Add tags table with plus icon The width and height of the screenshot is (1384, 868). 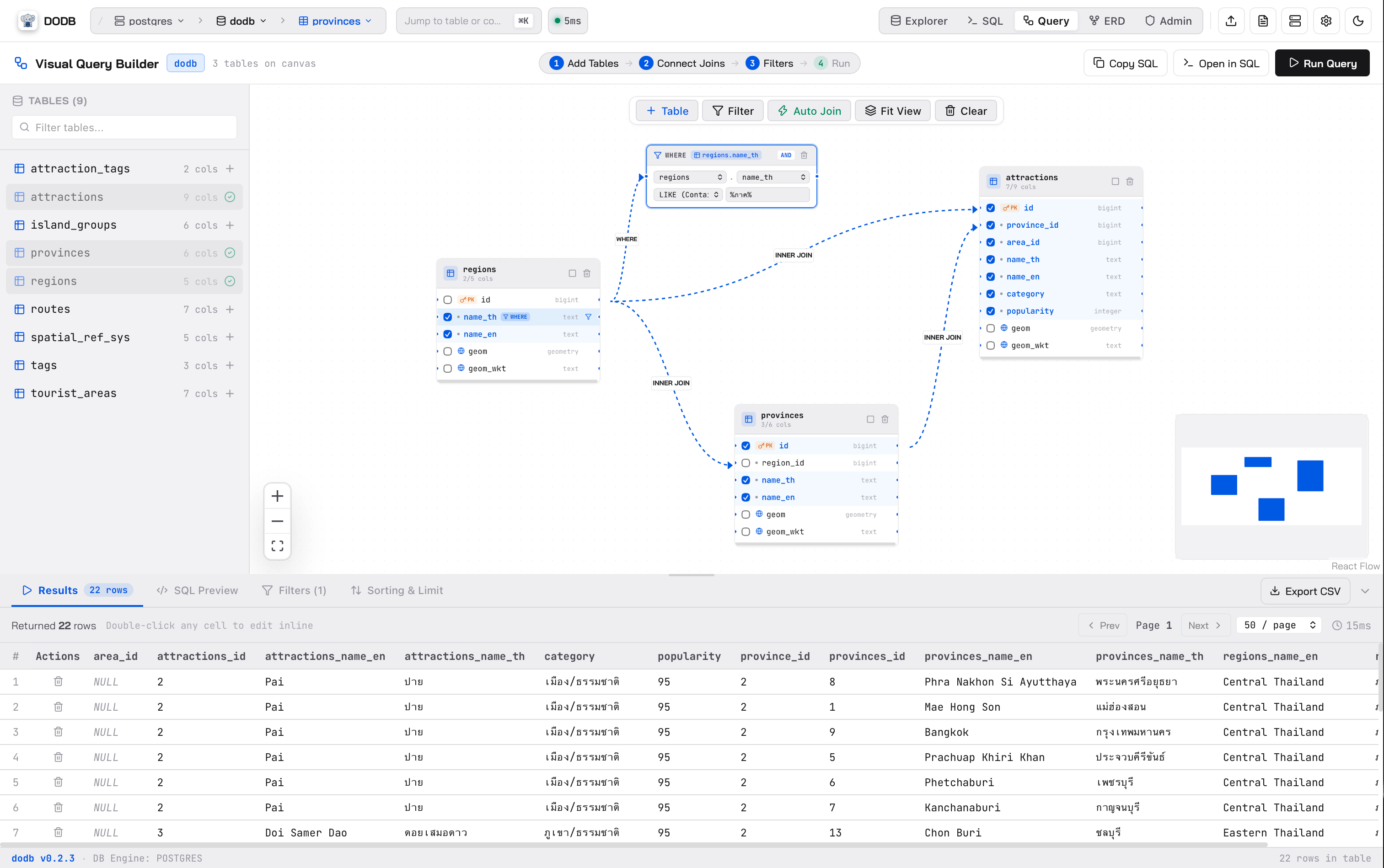point(230,366)
